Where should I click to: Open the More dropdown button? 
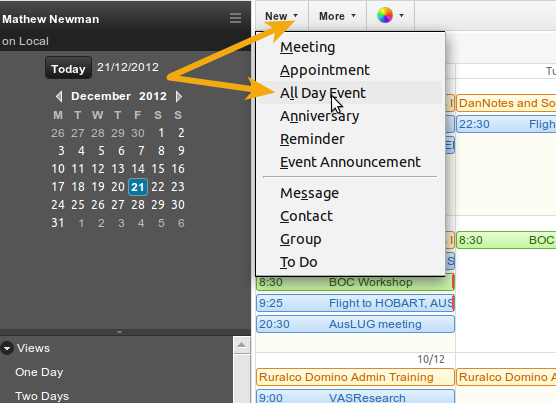[x=337, y=16]
